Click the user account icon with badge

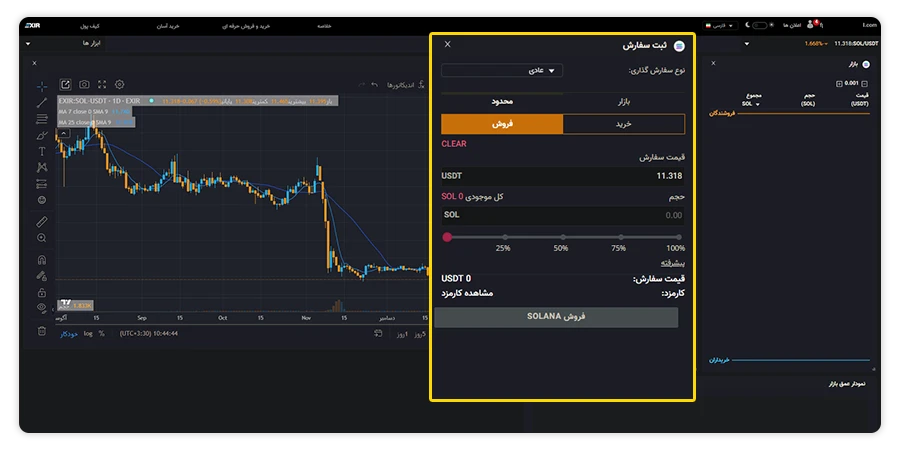tap(812, 25)
